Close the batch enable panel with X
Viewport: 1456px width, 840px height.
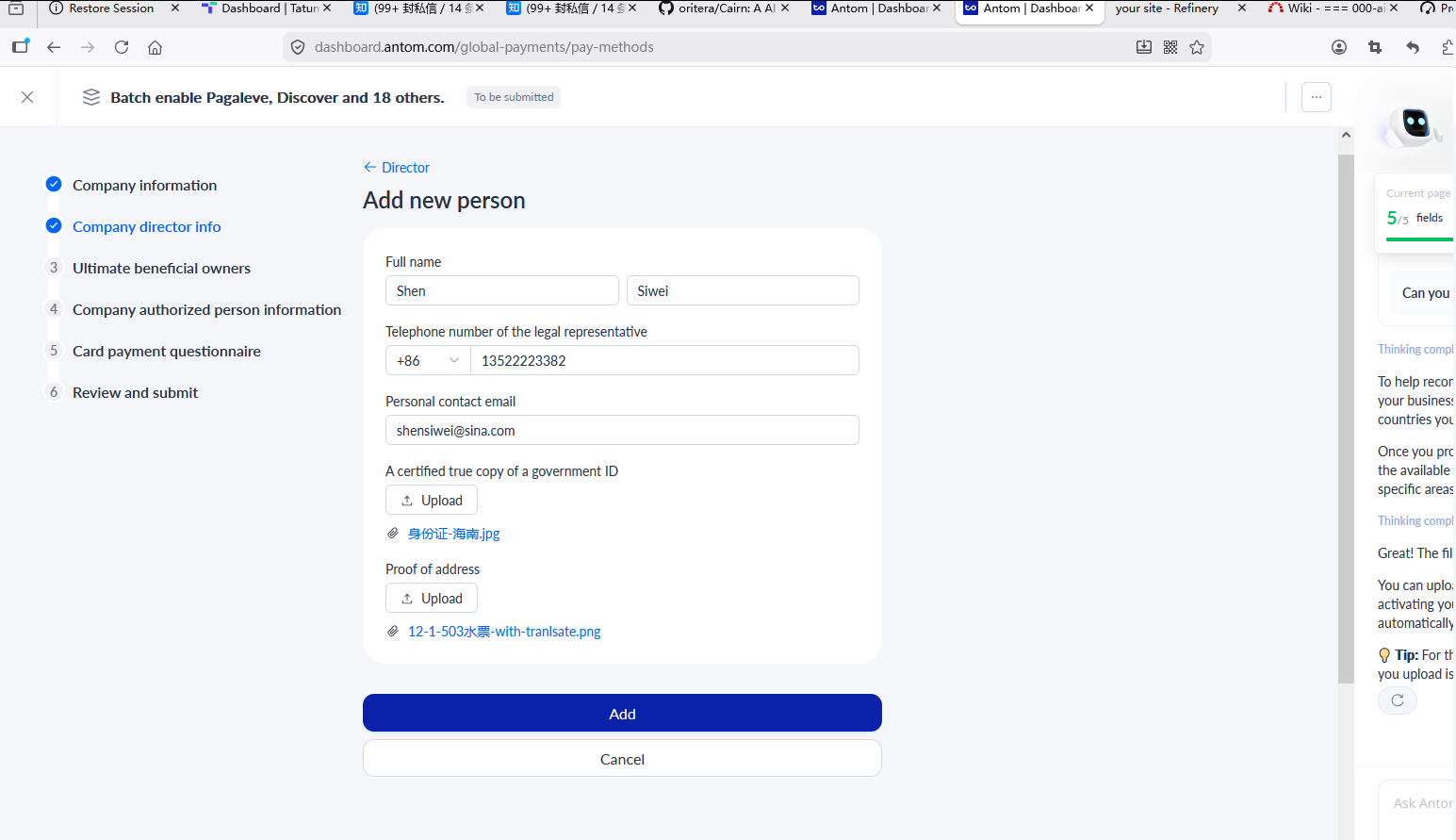[x=27, y=97]
